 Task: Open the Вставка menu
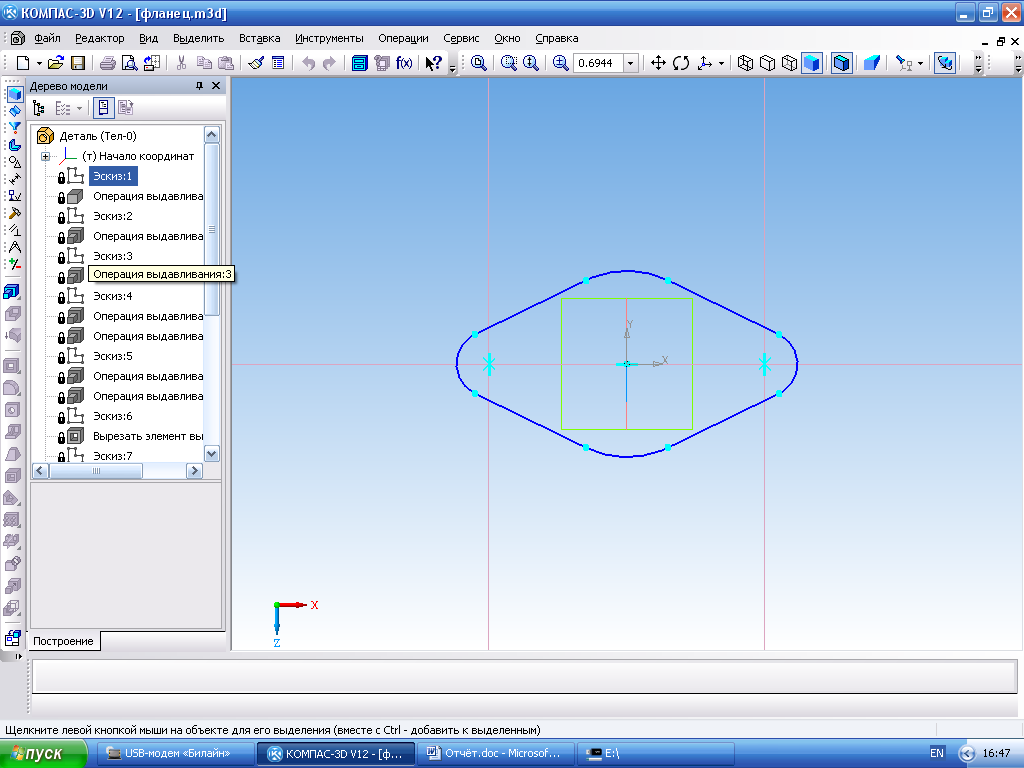(259, 39)
